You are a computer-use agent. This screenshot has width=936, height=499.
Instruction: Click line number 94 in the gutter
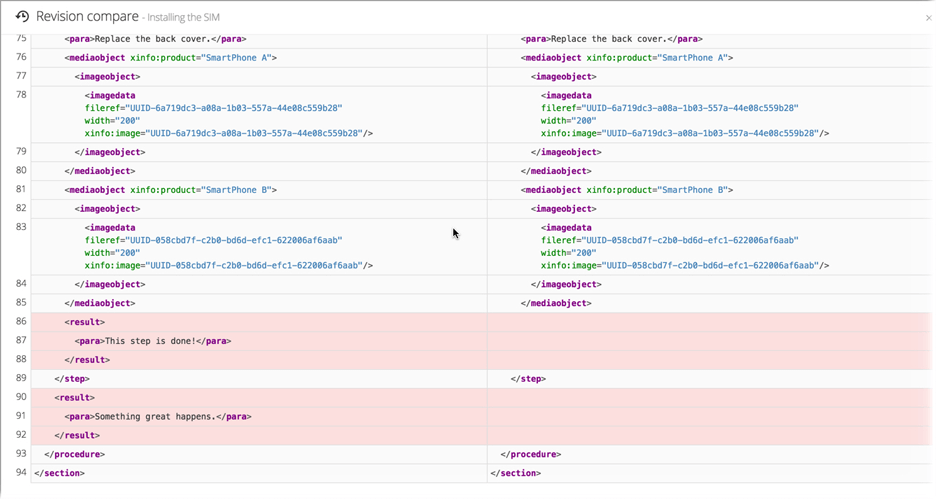coord(21,473)
